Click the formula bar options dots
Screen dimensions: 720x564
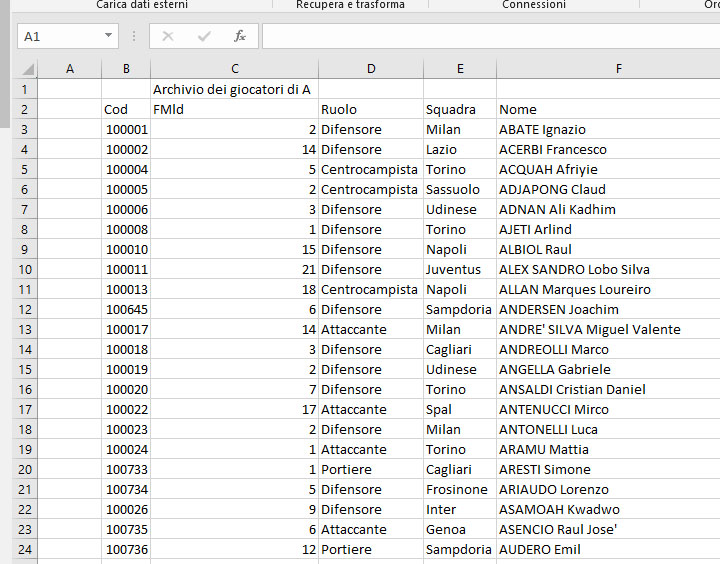click(x=134, y=36)
